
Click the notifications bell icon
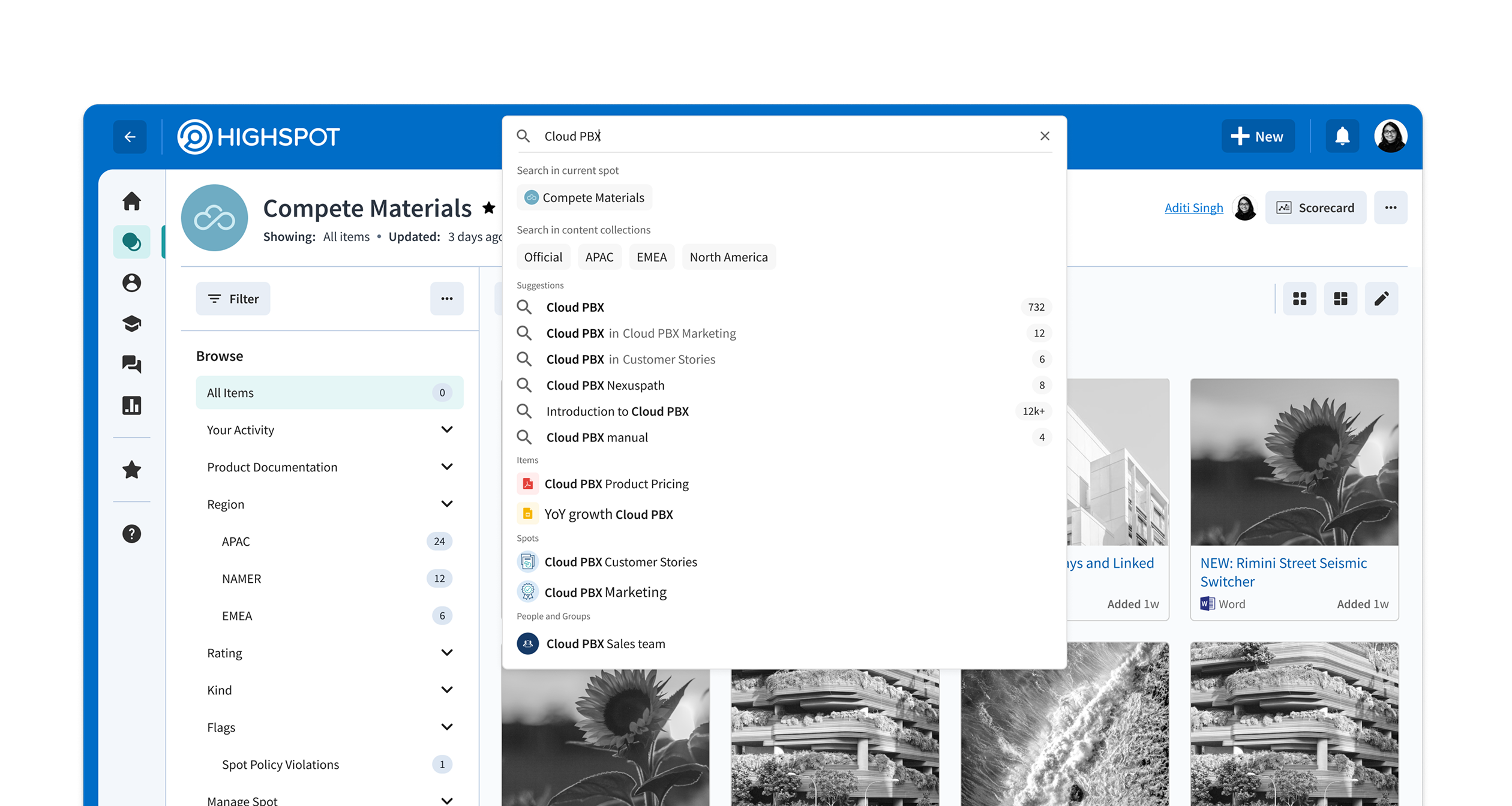[1342, 137]
